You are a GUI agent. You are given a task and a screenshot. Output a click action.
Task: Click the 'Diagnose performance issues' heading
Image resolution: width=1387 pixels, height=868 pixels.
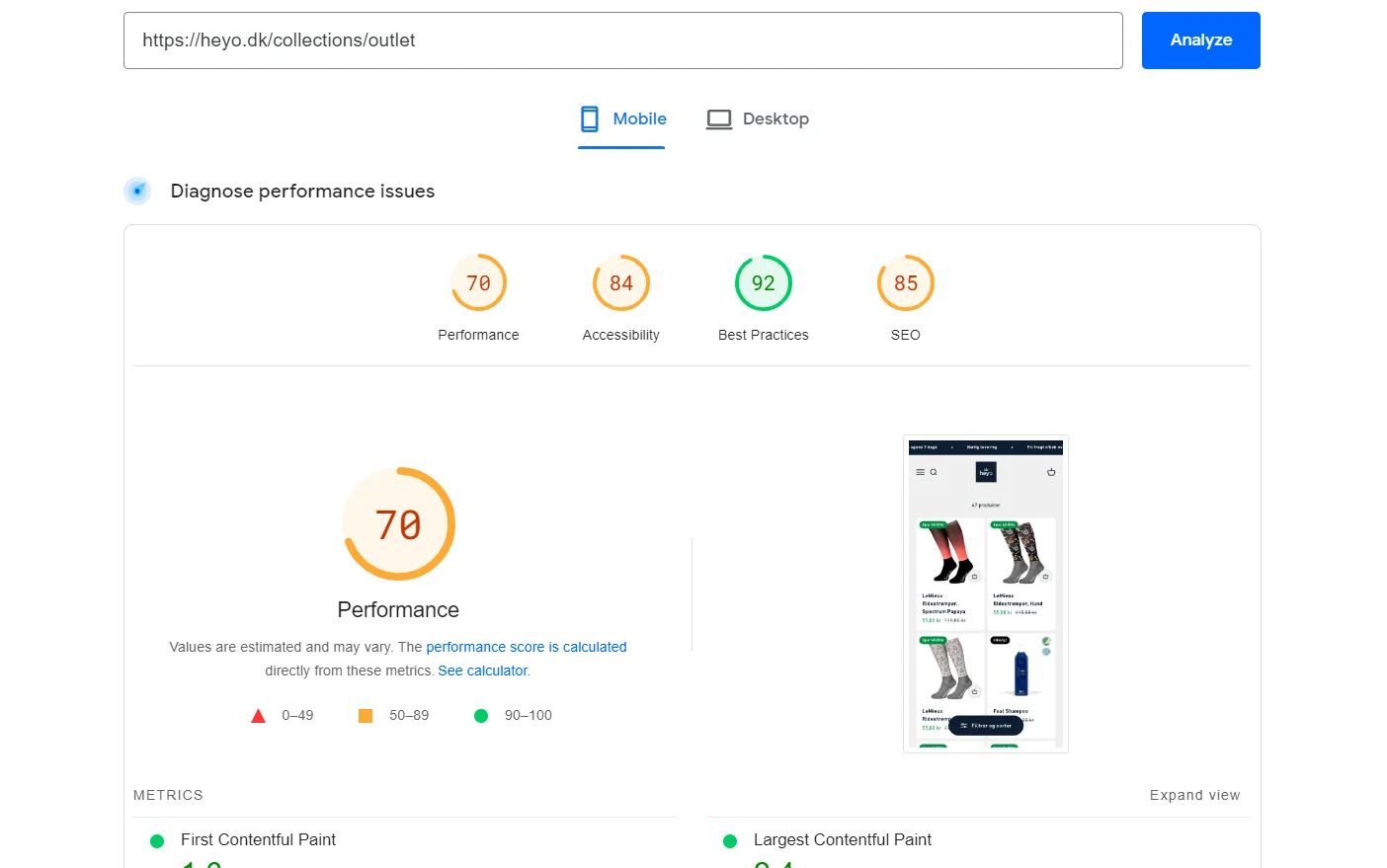coord(302,191)
